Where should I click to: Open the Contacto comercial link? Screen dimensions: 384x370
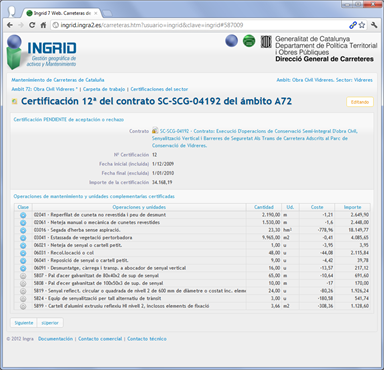point(100,339)
